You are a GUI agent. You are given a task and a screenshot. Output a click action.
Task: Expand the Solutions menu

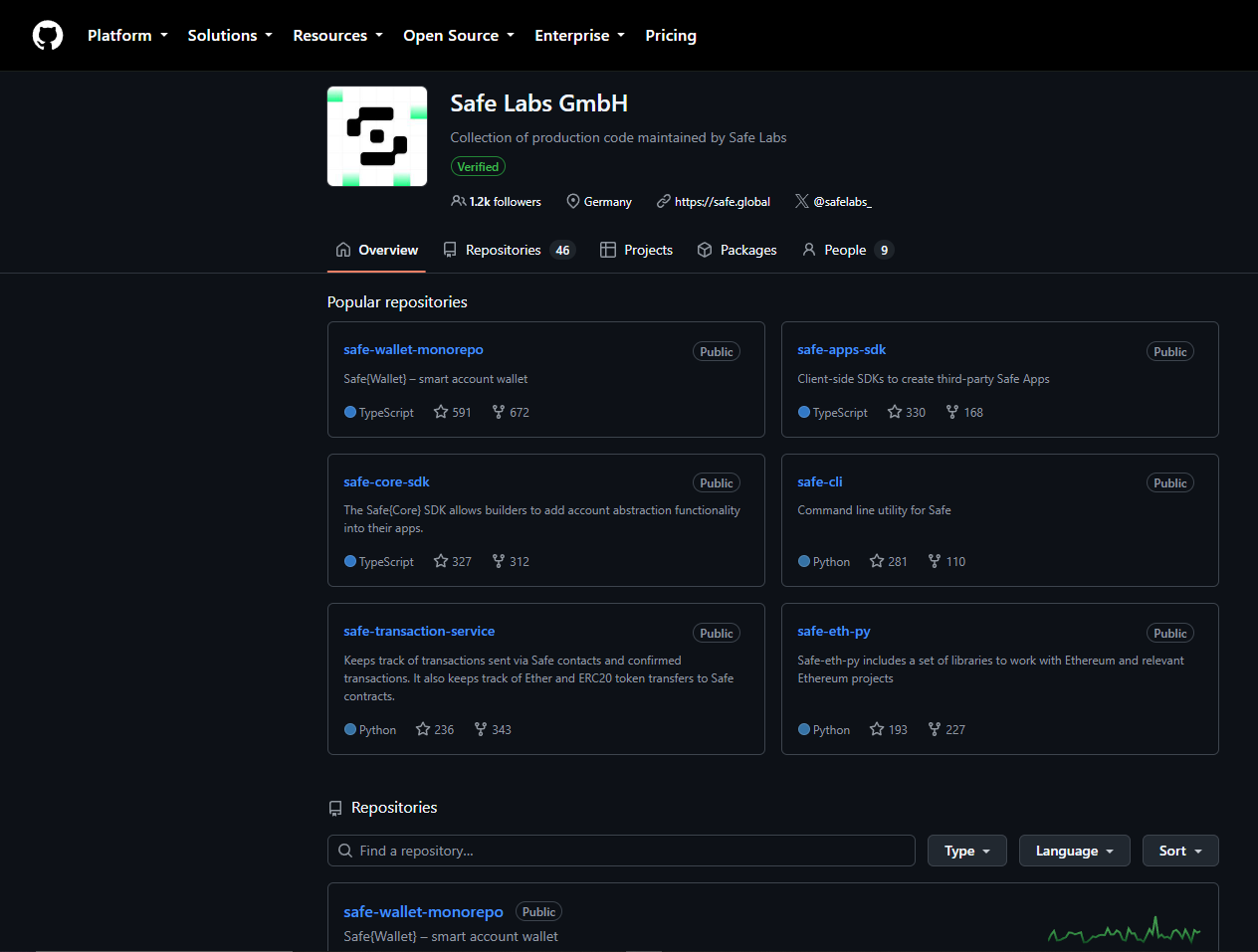click(230, 36)
